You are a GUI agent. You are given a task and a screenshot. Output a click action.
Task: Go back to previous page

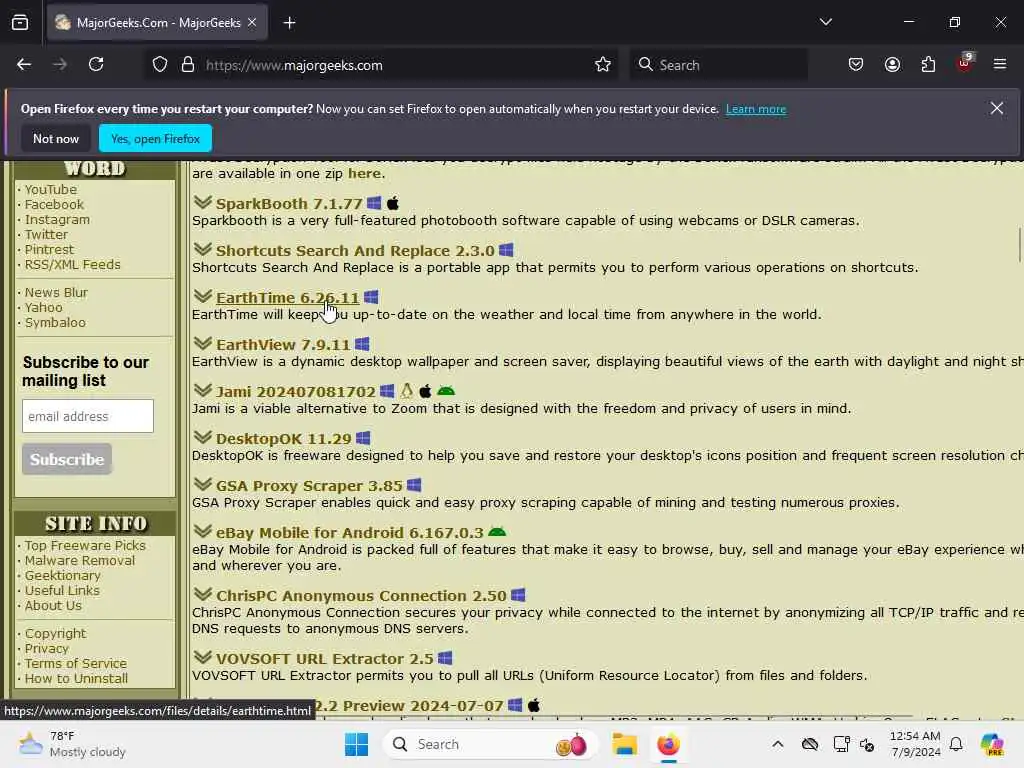24,65
